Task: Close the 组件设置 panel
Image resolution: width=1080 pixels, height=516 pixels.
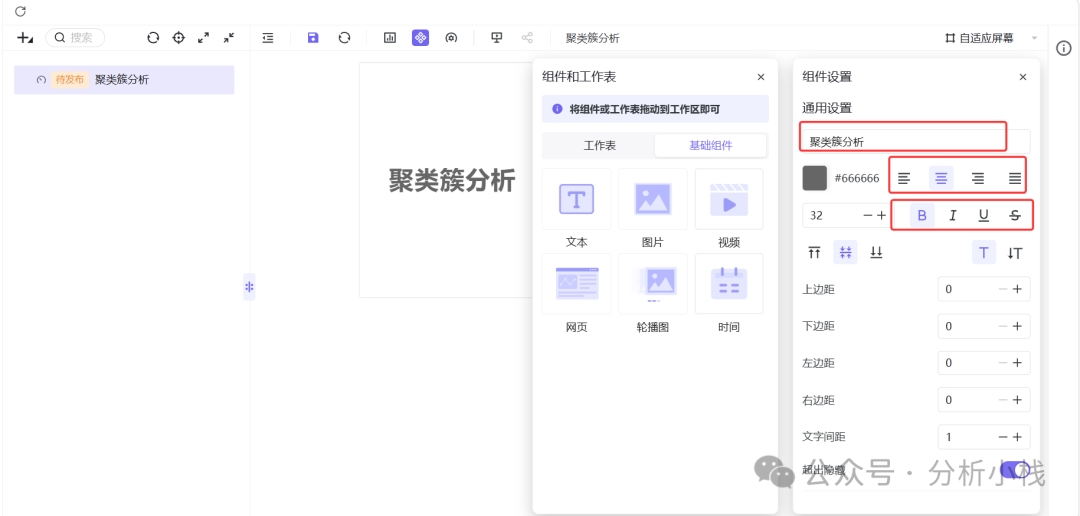Action: 1023,77
